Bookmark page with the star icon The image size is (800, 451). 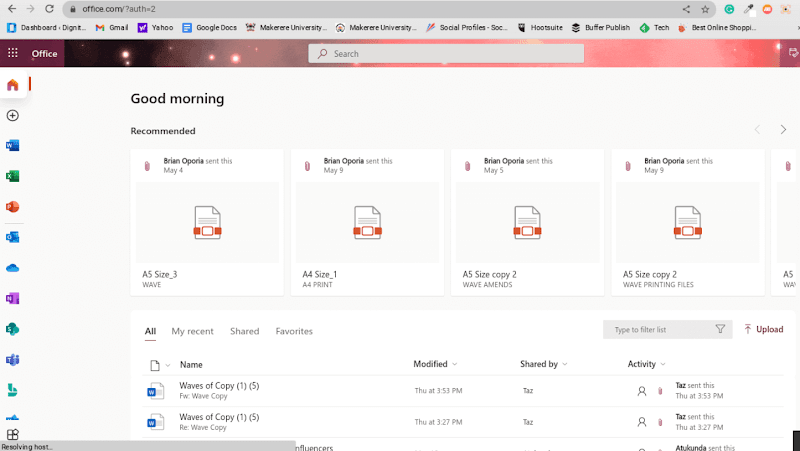click(x=705, y=9)
